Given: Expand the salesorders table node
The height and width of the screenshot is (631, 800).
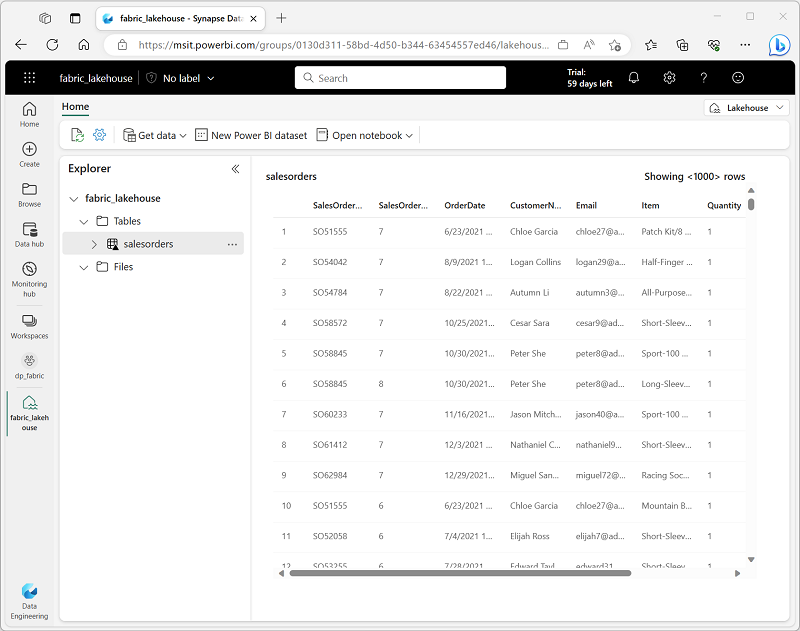Looking at the screenshot, I should tap(94, 244).
